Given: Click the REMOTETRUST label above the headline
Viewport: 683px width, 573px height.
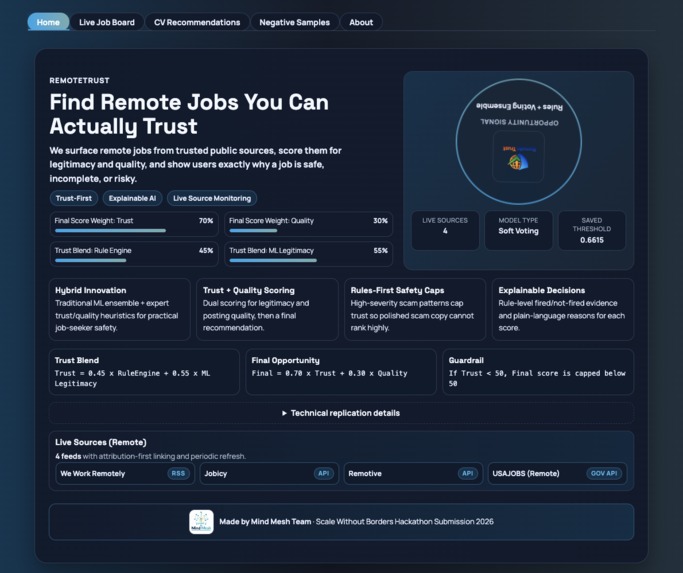Looking at the screenshot, I should pyautogui.click(x=79, y=81).
